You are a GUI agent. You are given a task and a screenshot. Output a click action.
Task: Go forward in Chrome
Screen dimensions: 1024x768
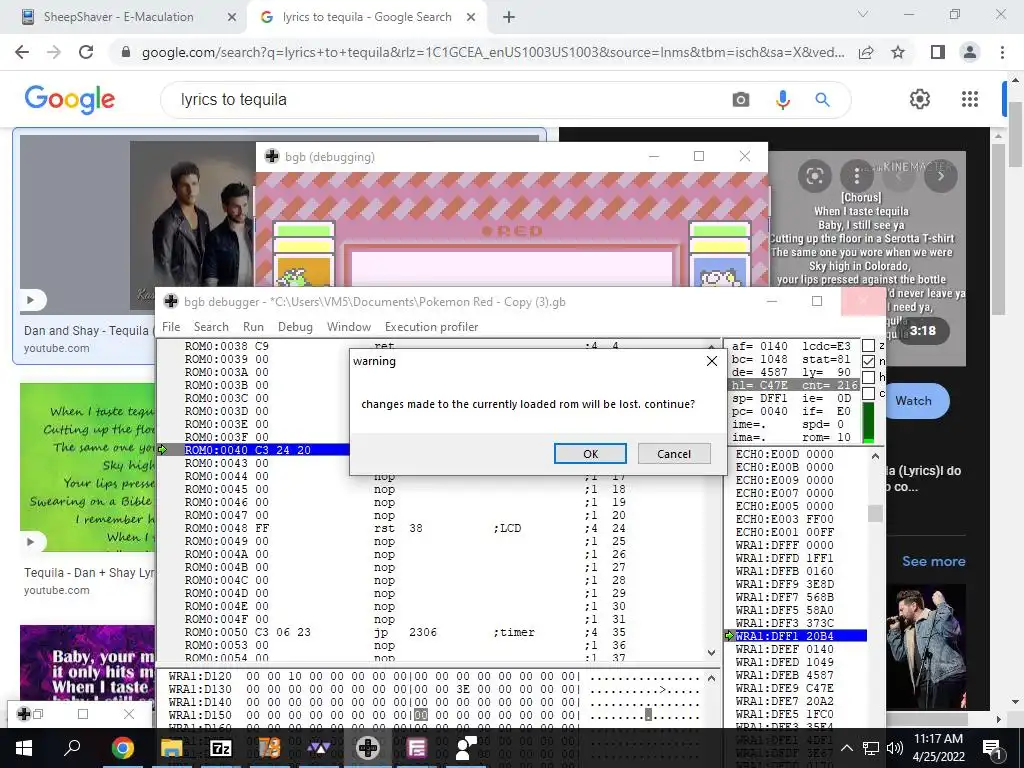click(54, 52)
